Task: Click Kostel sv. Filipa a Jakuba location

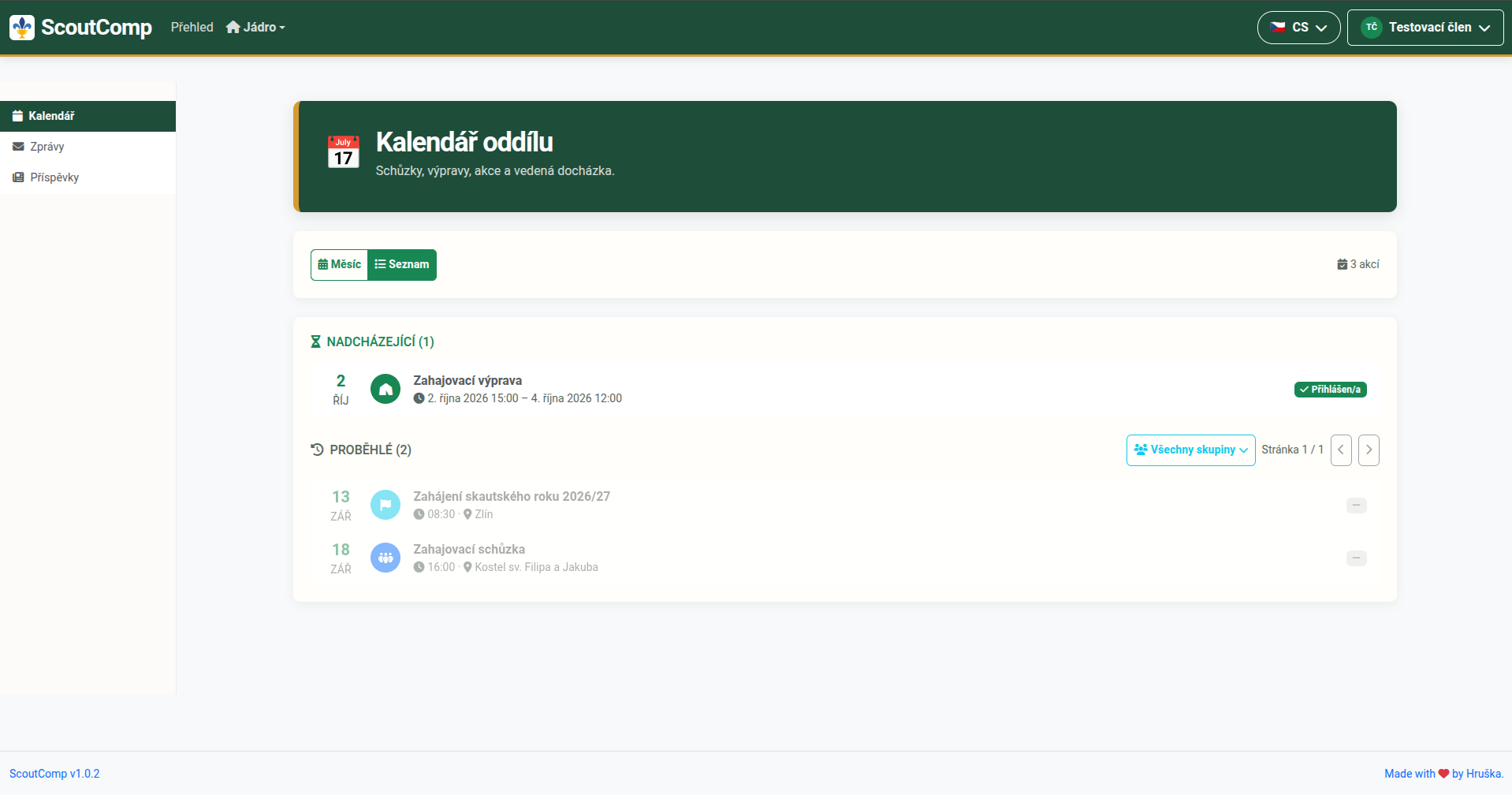Action: click(536, 567)
